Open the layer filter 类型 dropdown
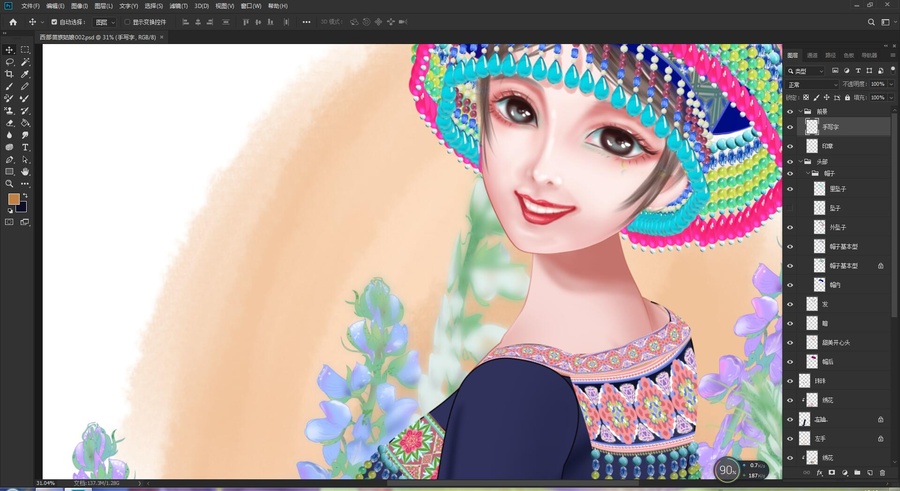900x491 pixels. (806, 71)
